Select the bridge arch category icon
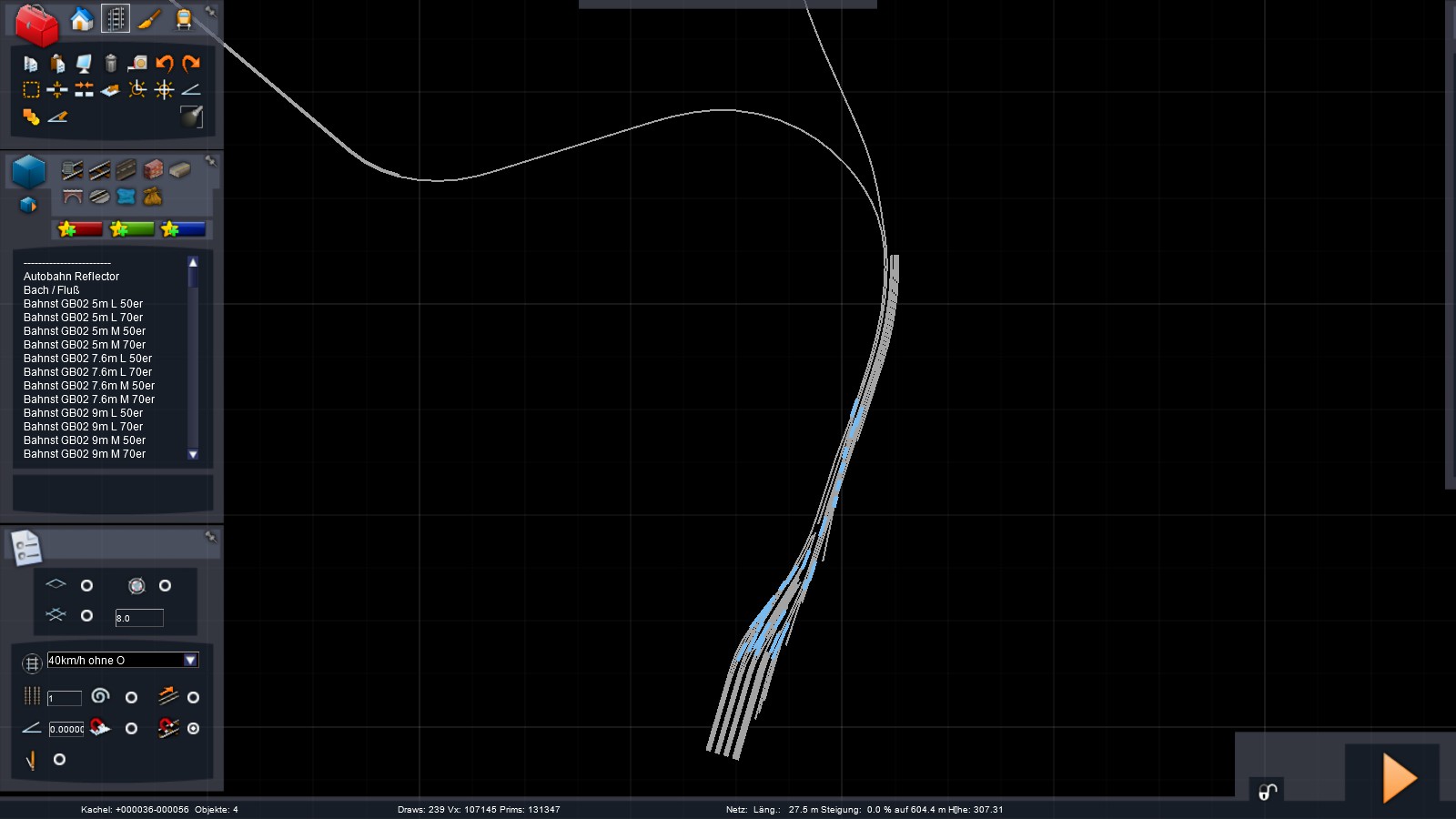 pyautogui.click(x=73, y=197)
